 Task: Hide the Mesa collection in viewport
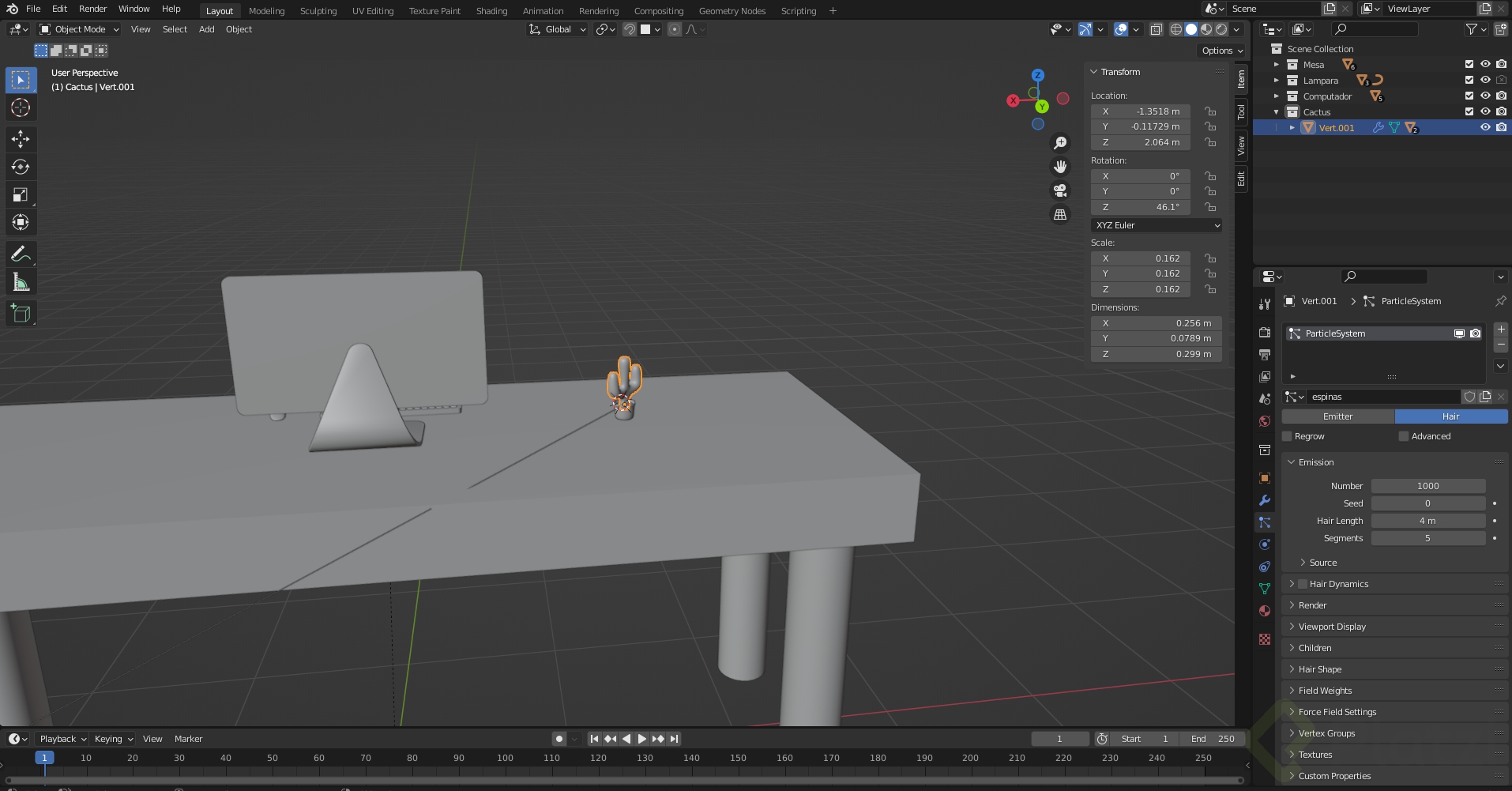tap(1485, 65)
